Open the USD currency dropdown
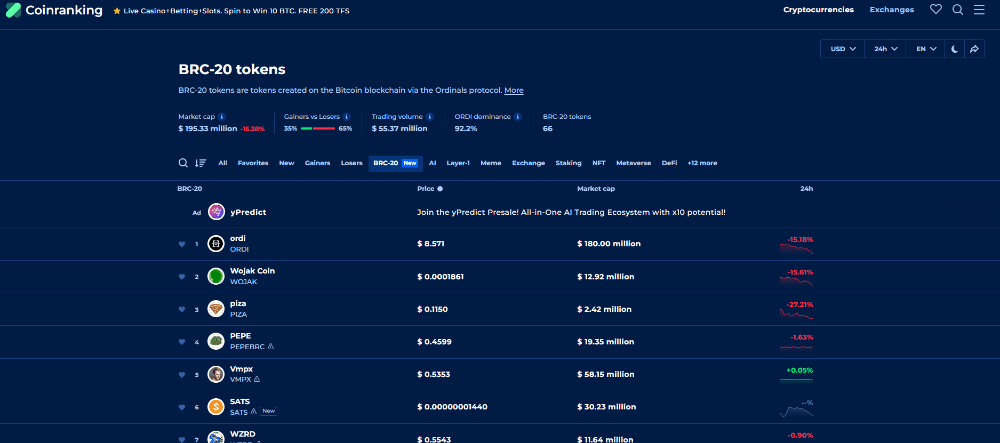The image size is (1000, 443). pos(842,49)
